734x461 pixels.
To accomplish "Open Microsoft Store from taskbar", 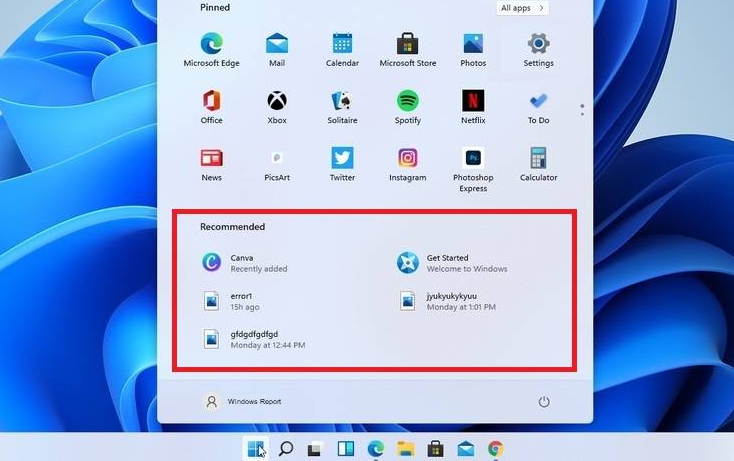I will (x=435, y=449).
